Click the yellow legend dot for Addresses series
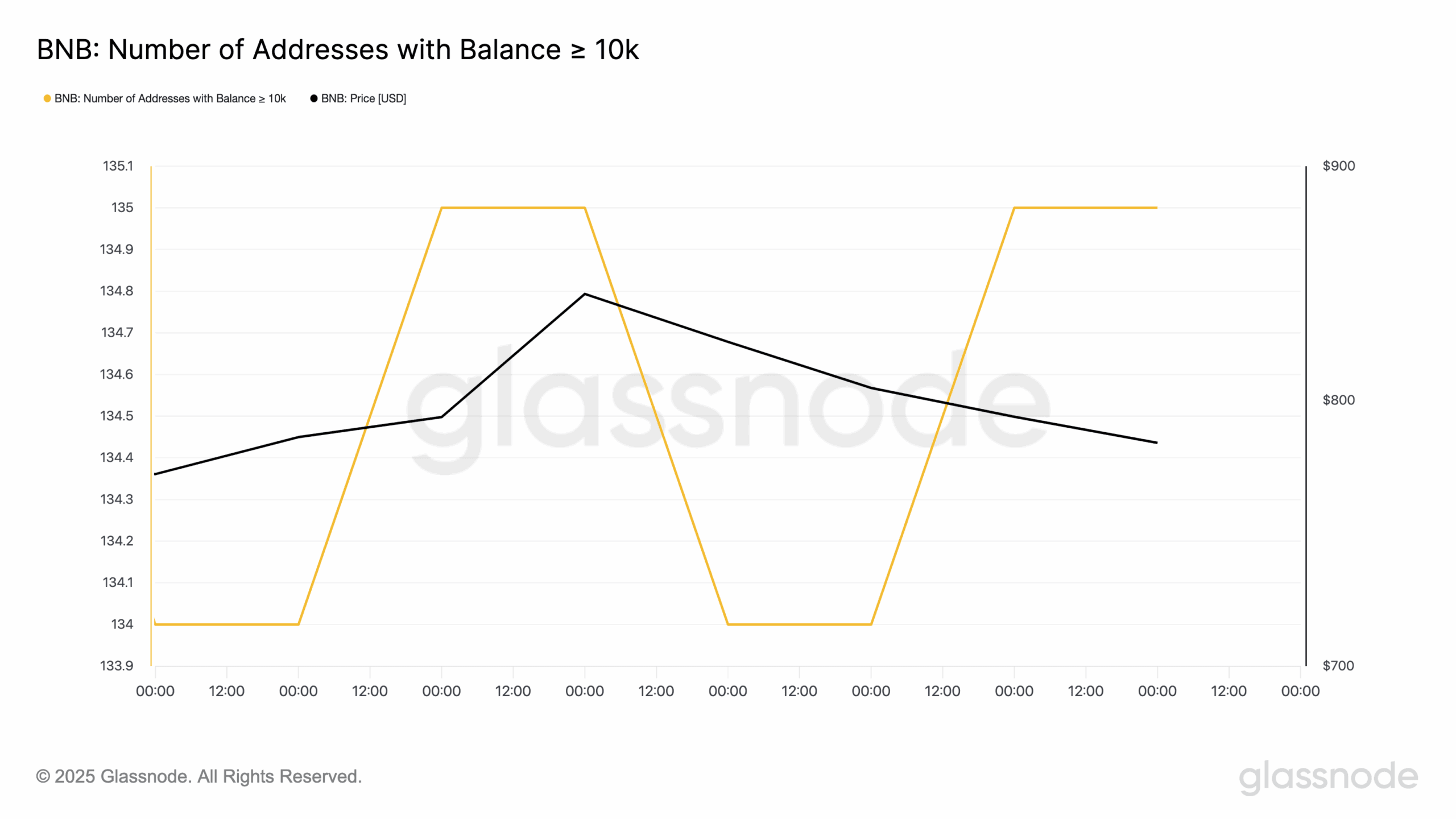This screenshot has height=819, width=1456. coord(47,98)
